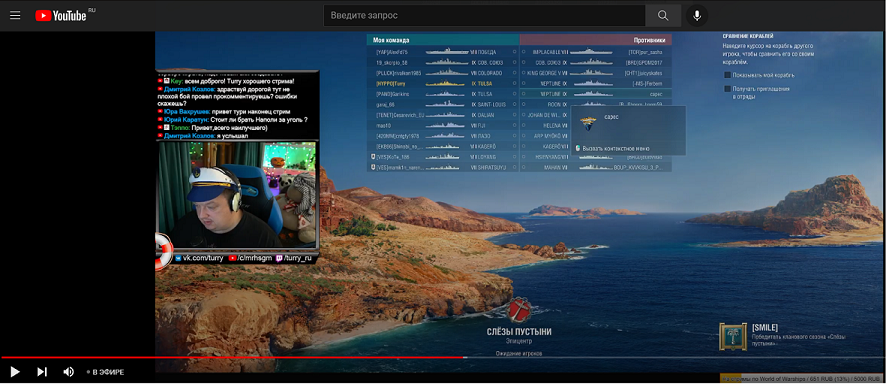Viewport: 886px width, 384px height.
Task: Jump to live with 'В ЭФИРЕ' indicator
Action: click(x=106, y=372)
